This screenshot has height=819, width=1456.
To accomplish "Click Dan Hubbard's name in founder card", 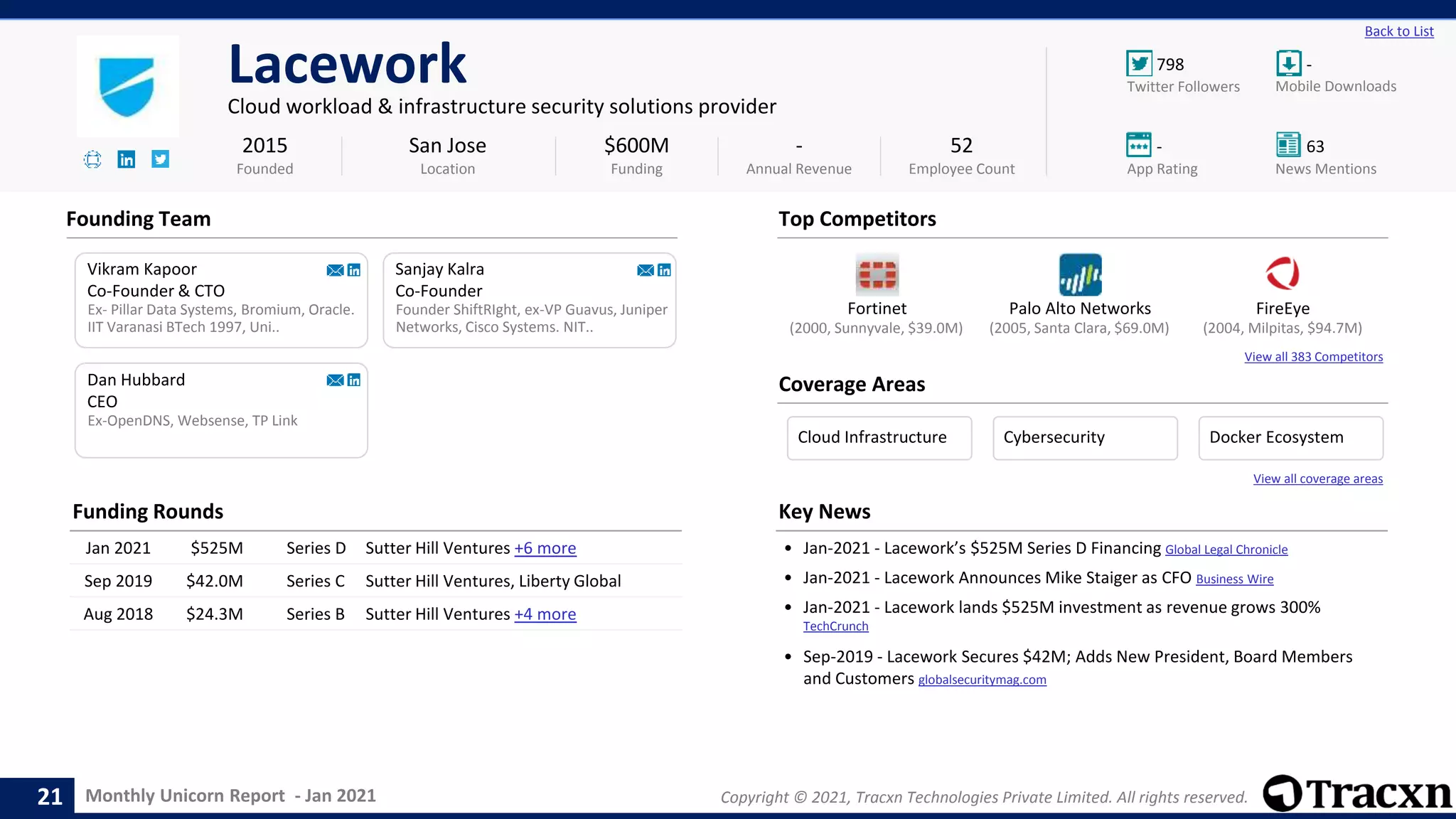I will (x=136, y=380).
